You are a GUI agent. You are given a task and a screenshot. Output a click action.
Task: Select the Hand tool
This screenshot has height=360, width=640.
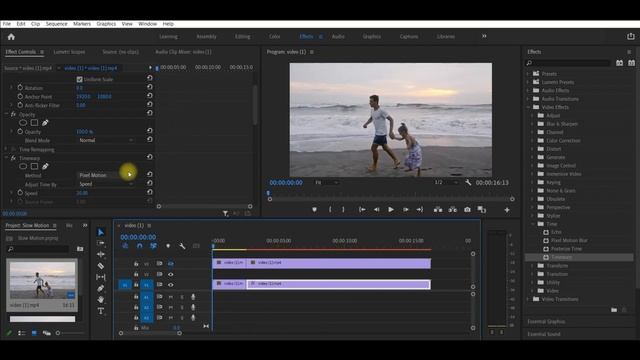tap(101, 300)
